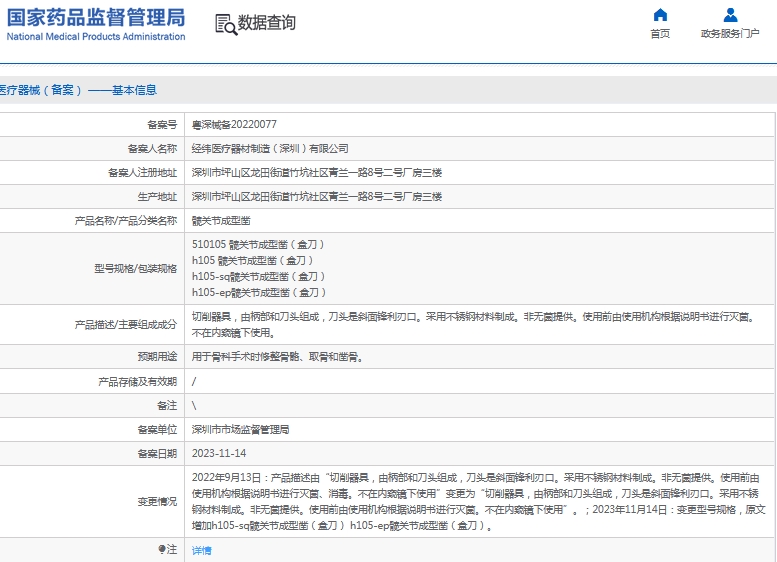Click the 备案人名称 field label

(152, 148)
